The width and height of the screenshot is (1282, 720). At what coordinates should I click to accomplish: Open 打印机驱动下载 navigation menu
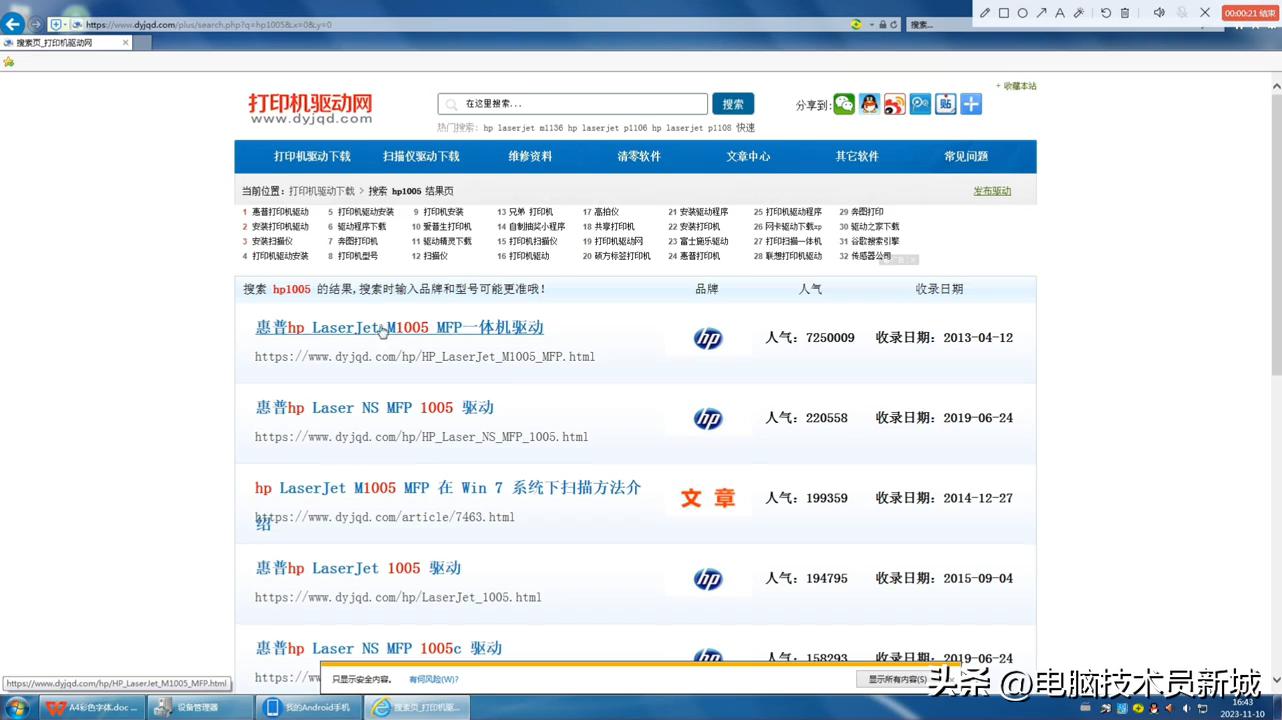(313, 156)
